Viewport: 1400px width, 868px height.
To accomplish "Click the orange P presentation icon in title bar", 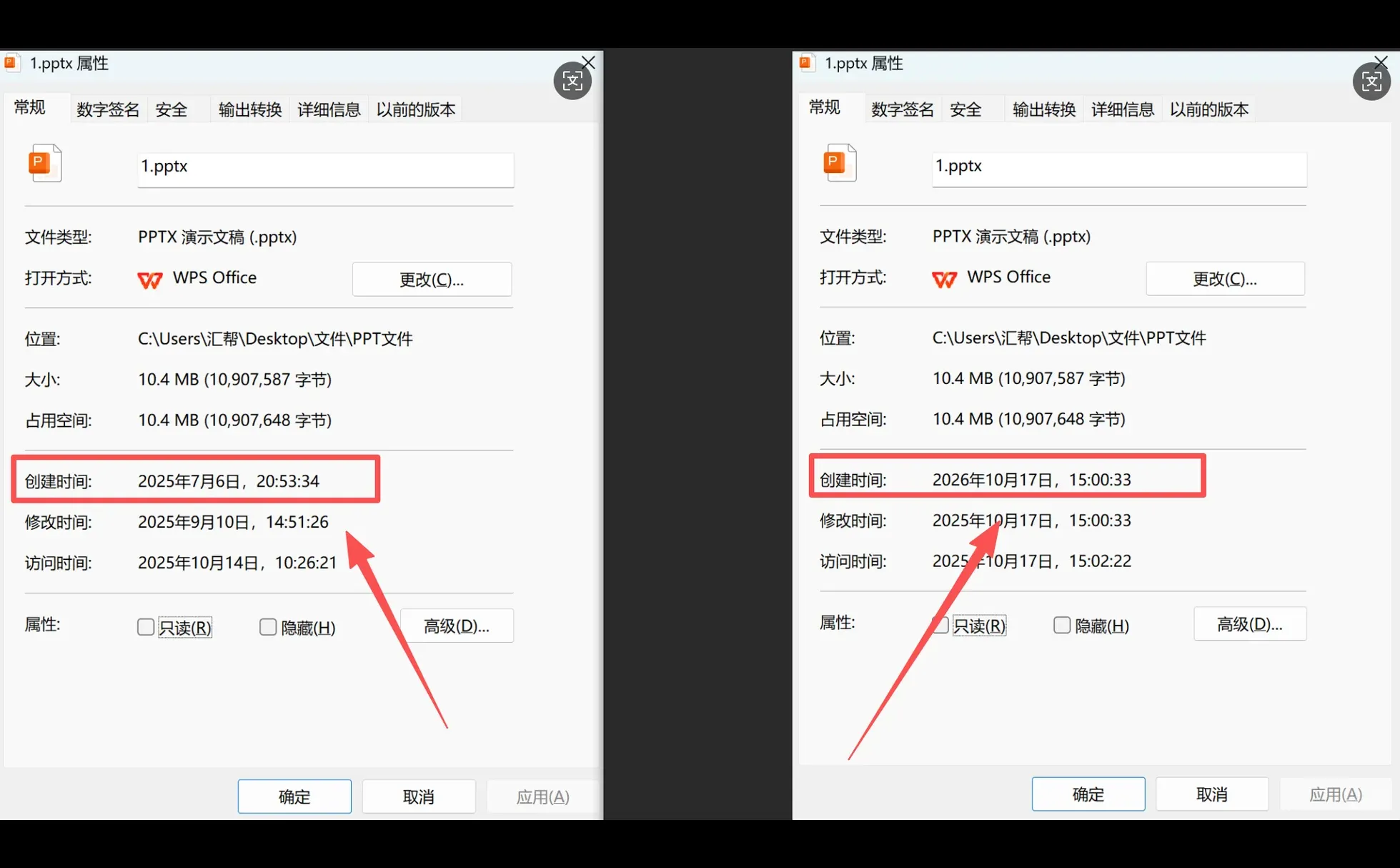I will pos(12,63).
